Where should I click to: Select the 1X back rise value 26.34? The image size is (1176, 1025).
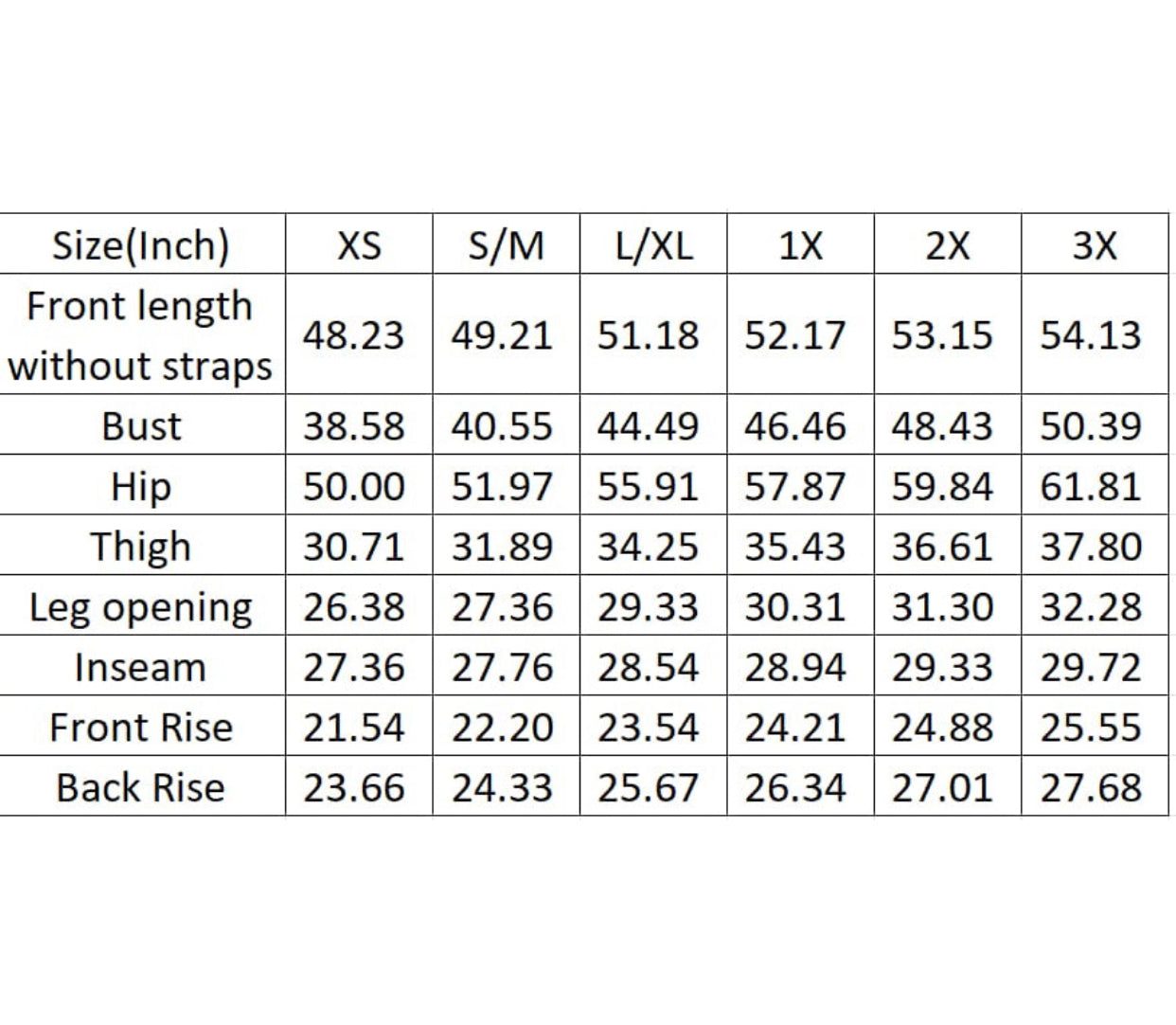795,787
